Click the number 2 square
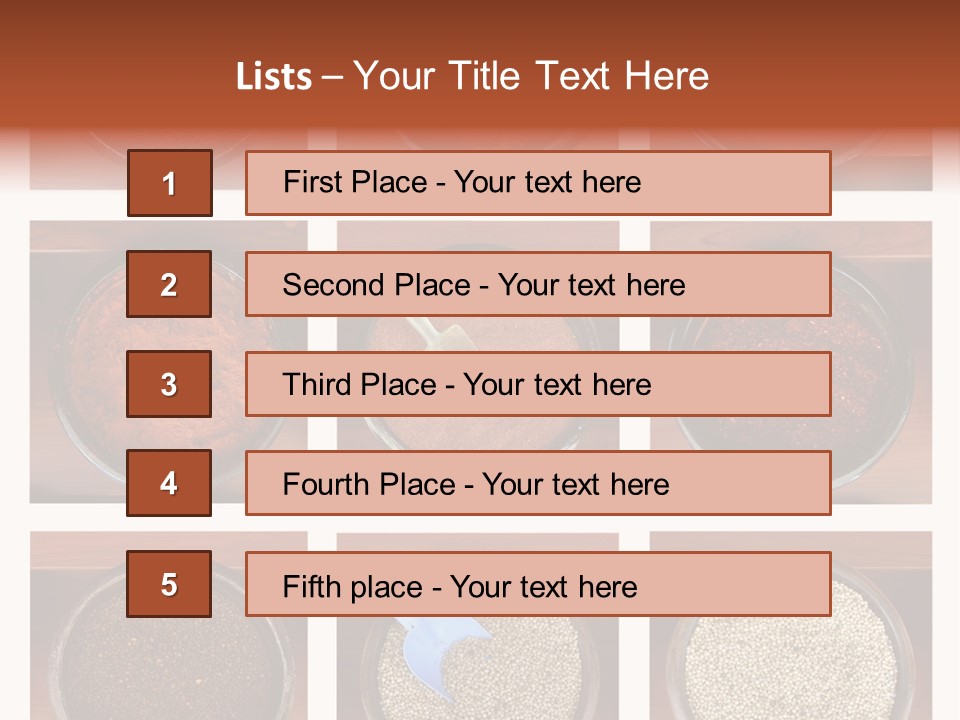 pyautogui.click(x=169, y=284)
